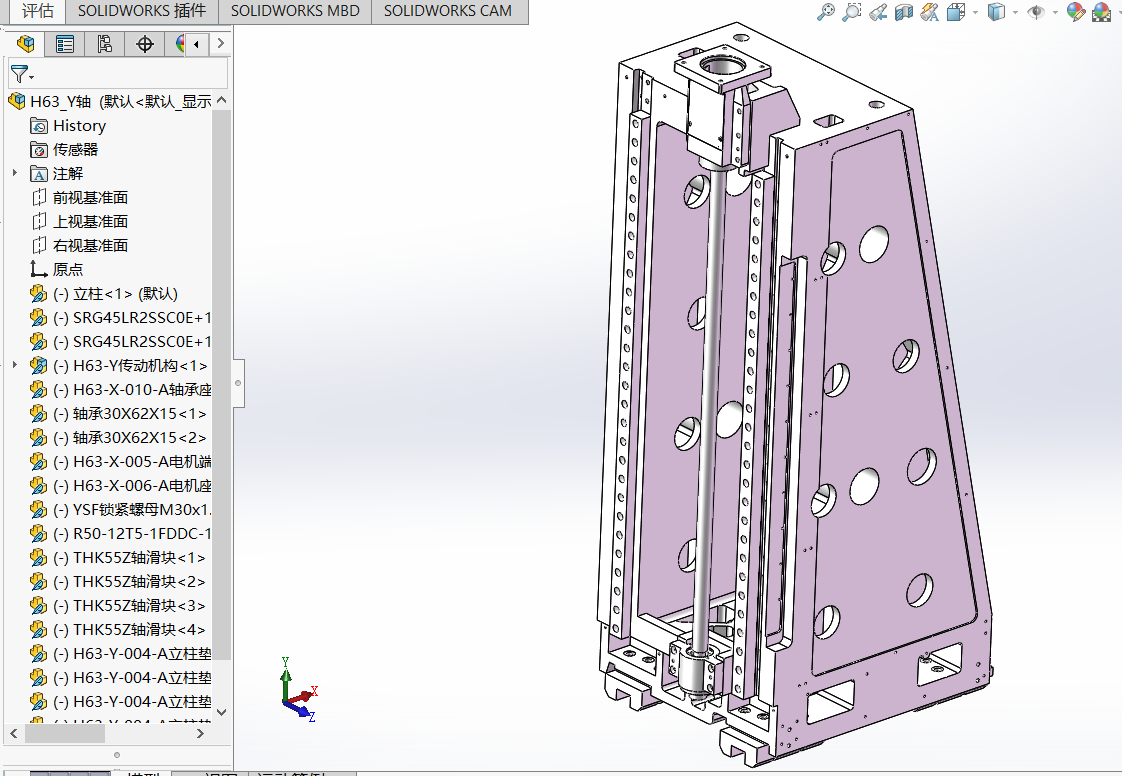Open the Hide/Show Items dropdown arrow
This screenshot has height=776, width=1122.
1055,12
